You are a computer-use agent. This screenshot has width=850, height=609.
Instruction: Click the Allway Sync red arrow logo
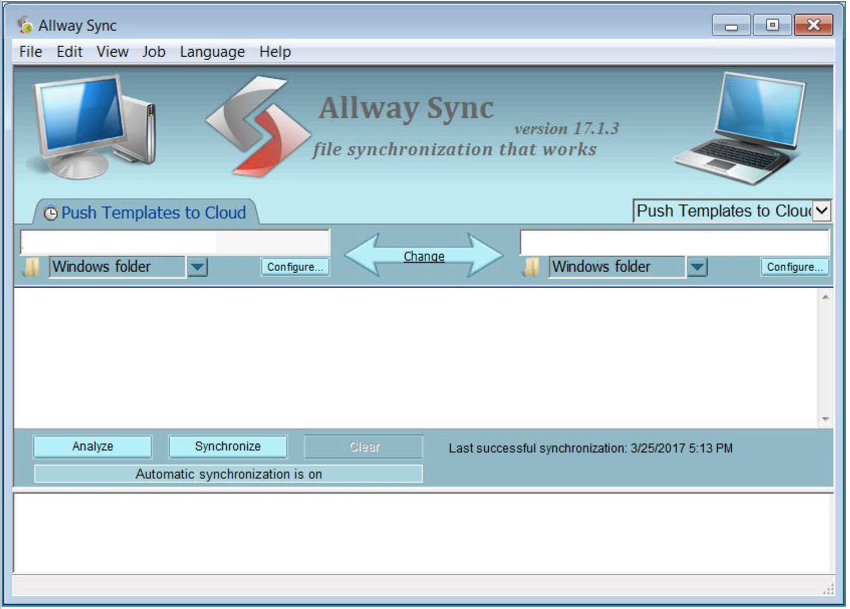click(259, 127)
